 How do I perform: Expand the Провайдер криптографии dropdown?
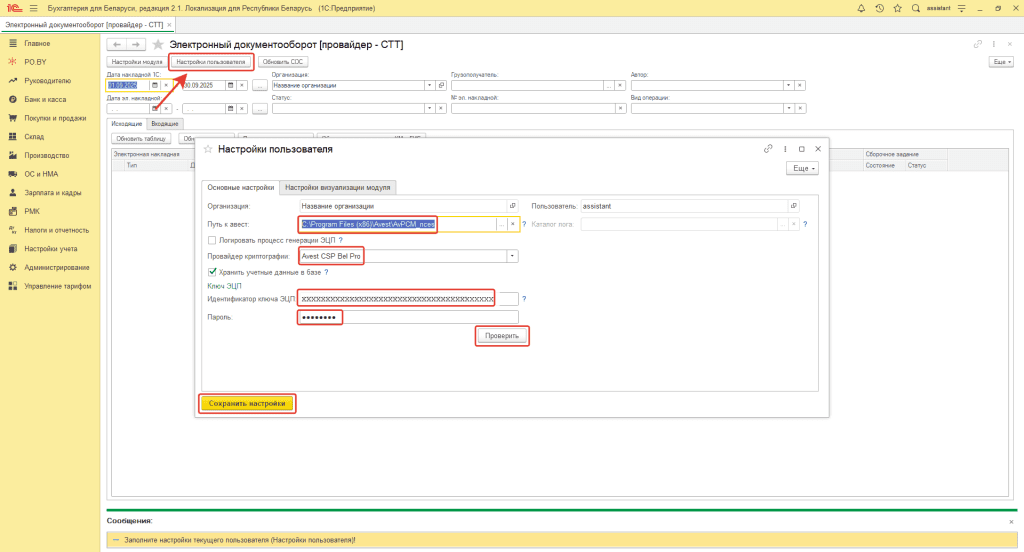pos(513,256)
